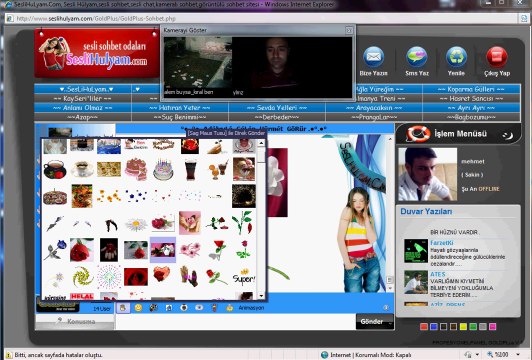Open the Suç Benimmi room tab
This screenshot has height=360, width=532.
coord(180,117)
